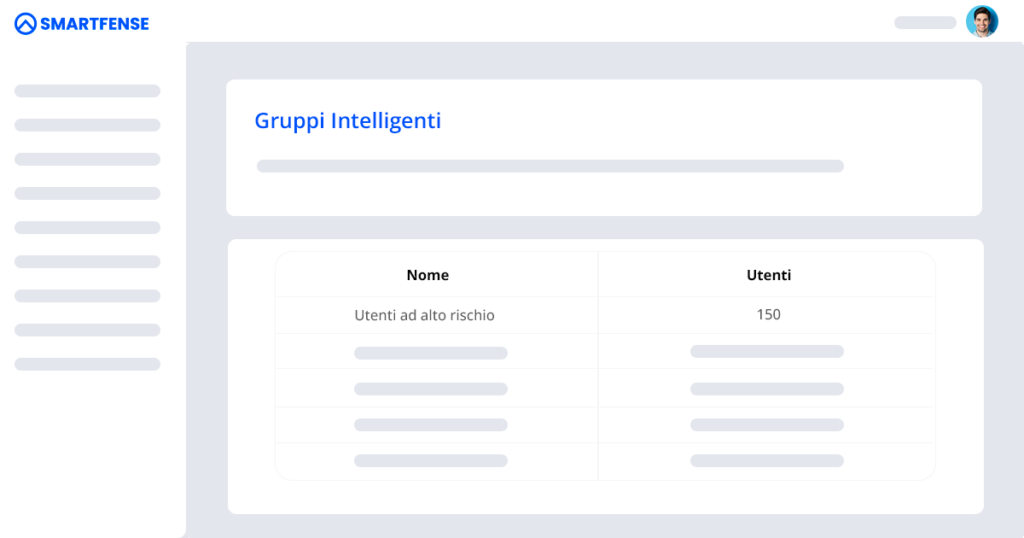Click the users placeholder in the last table row

767,460
